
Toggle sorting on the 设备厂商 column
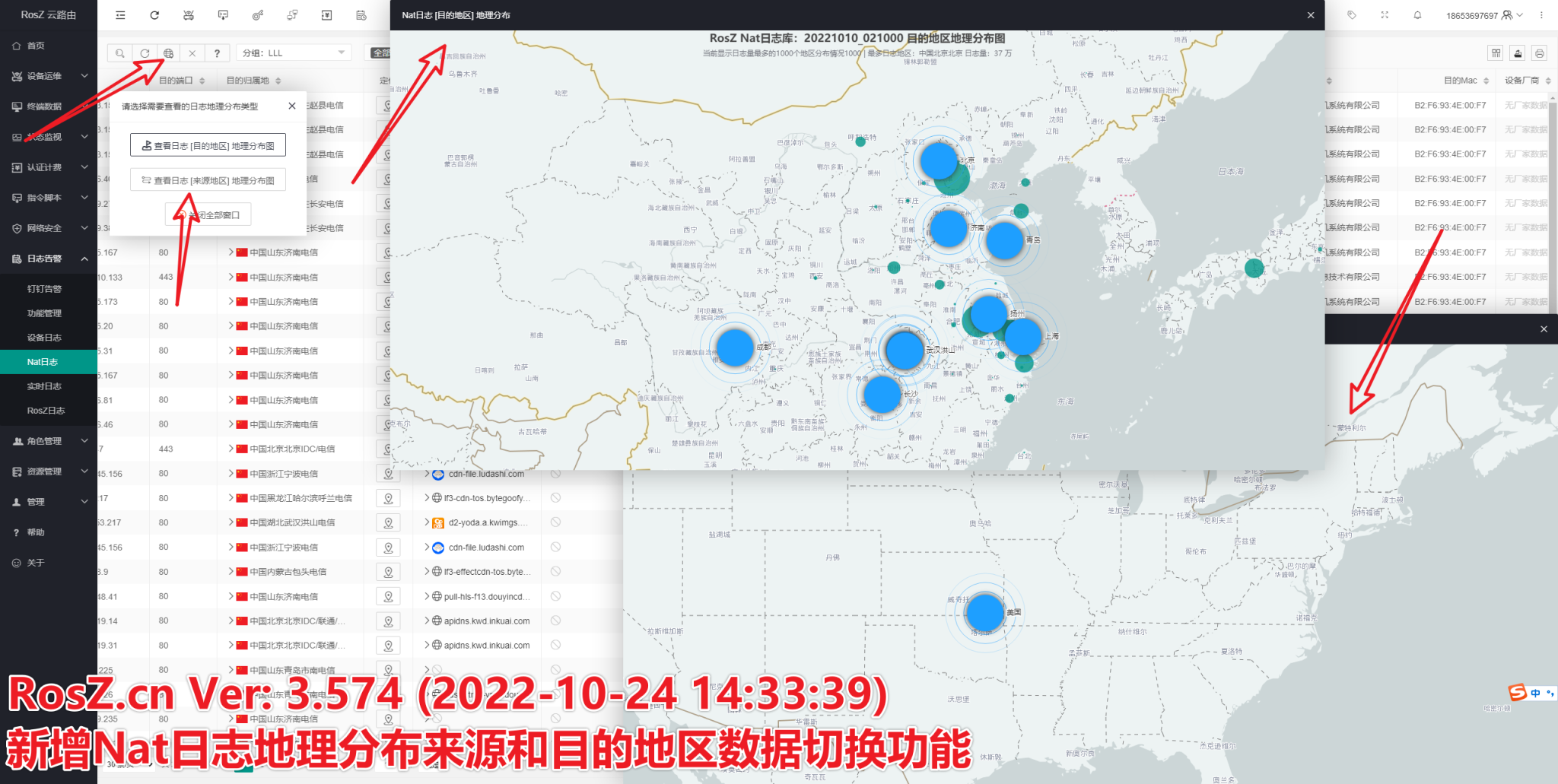click(1549, 80)
